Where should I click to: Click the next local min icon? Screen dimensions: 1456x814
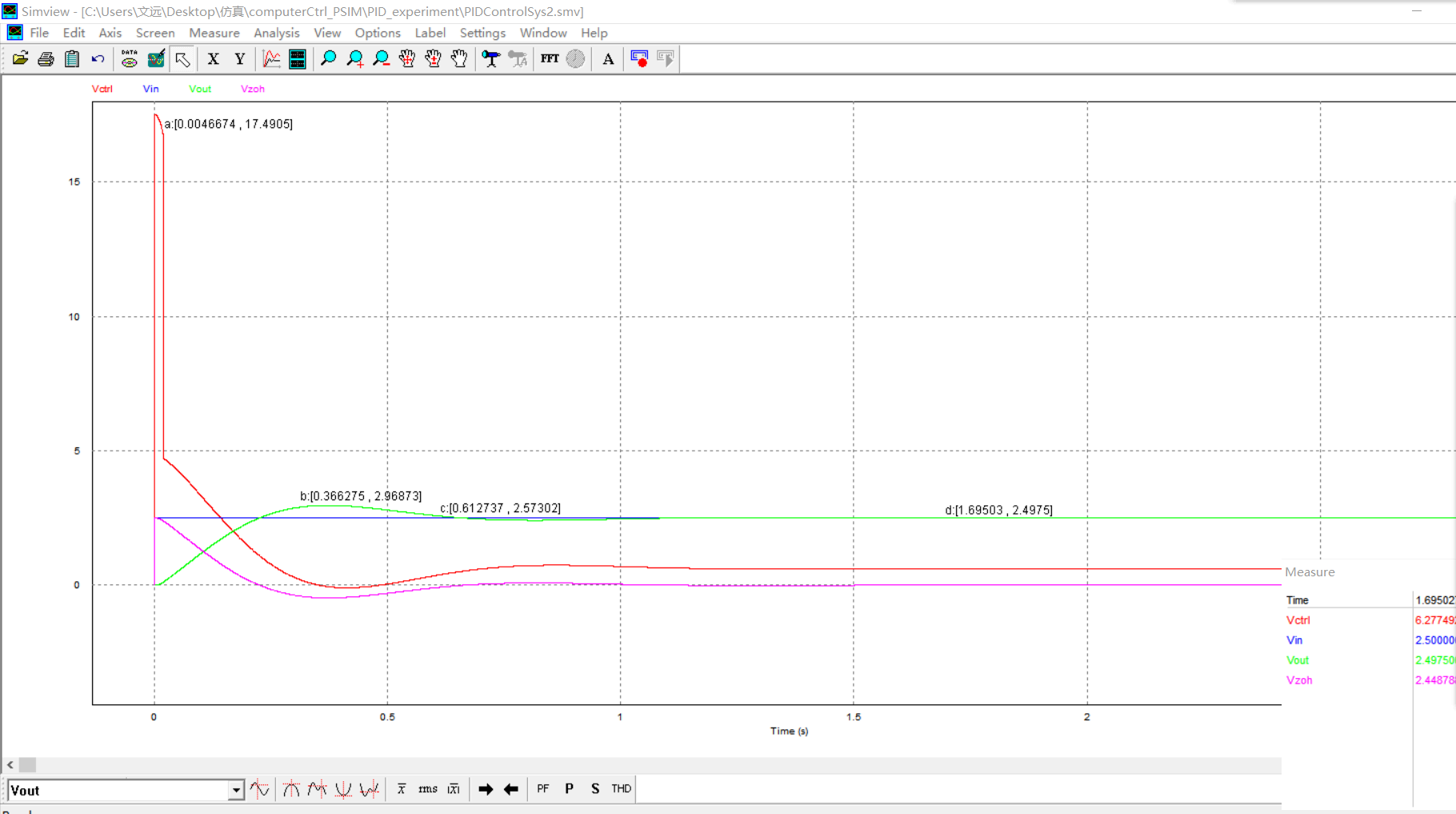click(x=369, y=789)
